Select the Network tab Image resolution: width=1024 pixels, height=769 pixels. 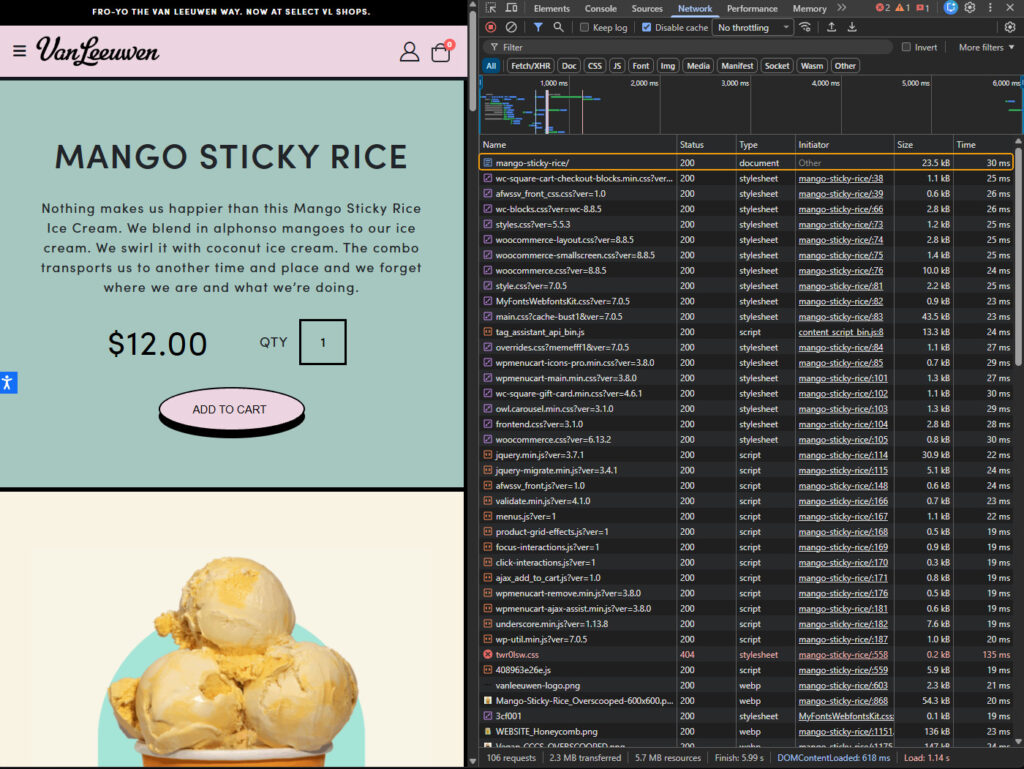(x=695, y=8)
